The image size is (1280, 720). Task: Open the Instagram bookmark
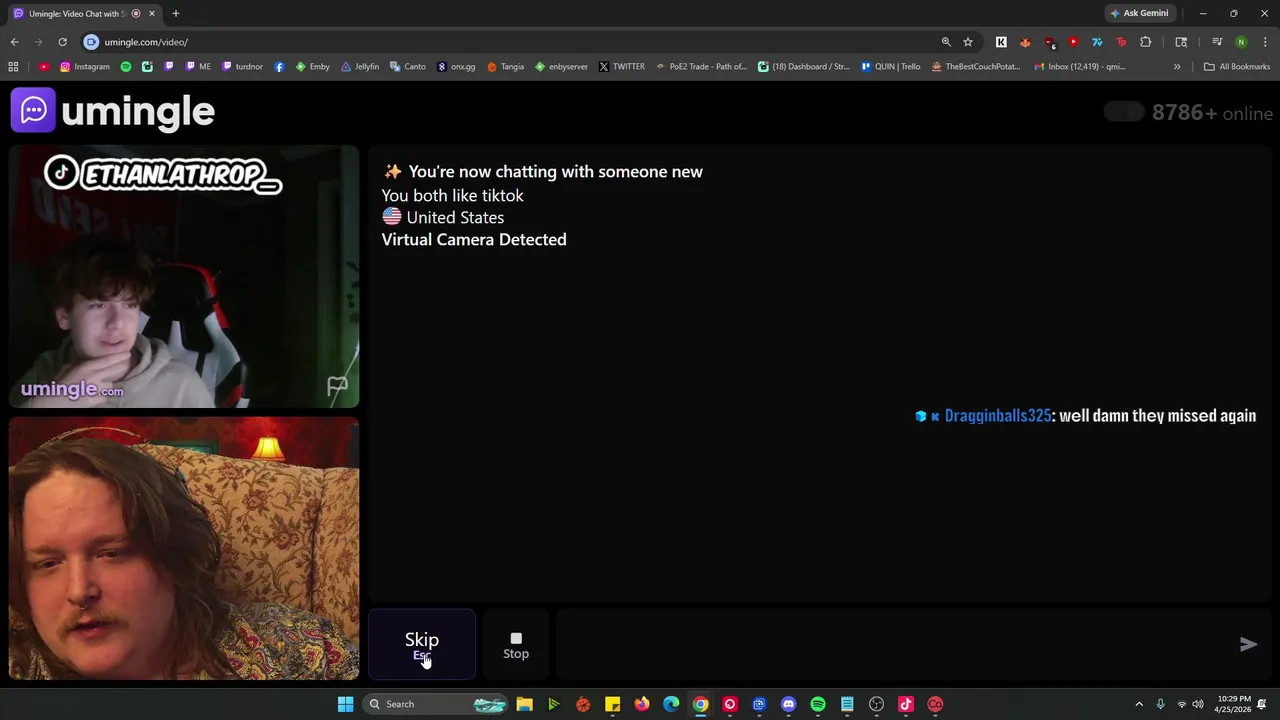pos(85,67)
